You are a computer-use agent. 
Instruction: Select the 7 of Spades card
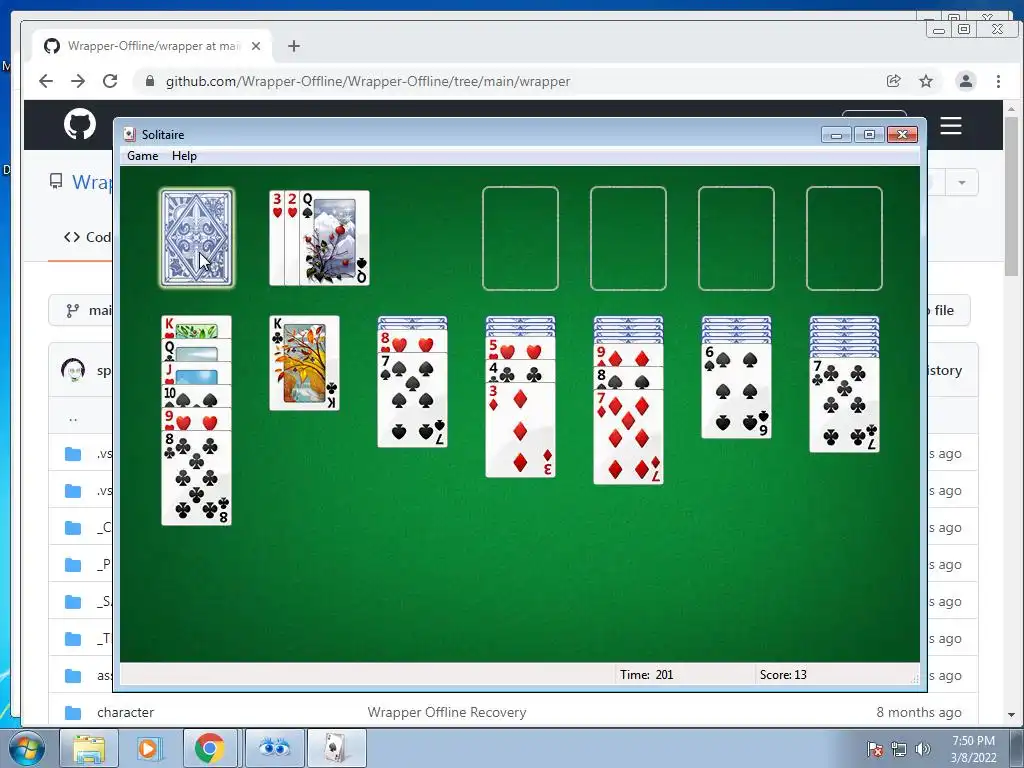point(413,400)
